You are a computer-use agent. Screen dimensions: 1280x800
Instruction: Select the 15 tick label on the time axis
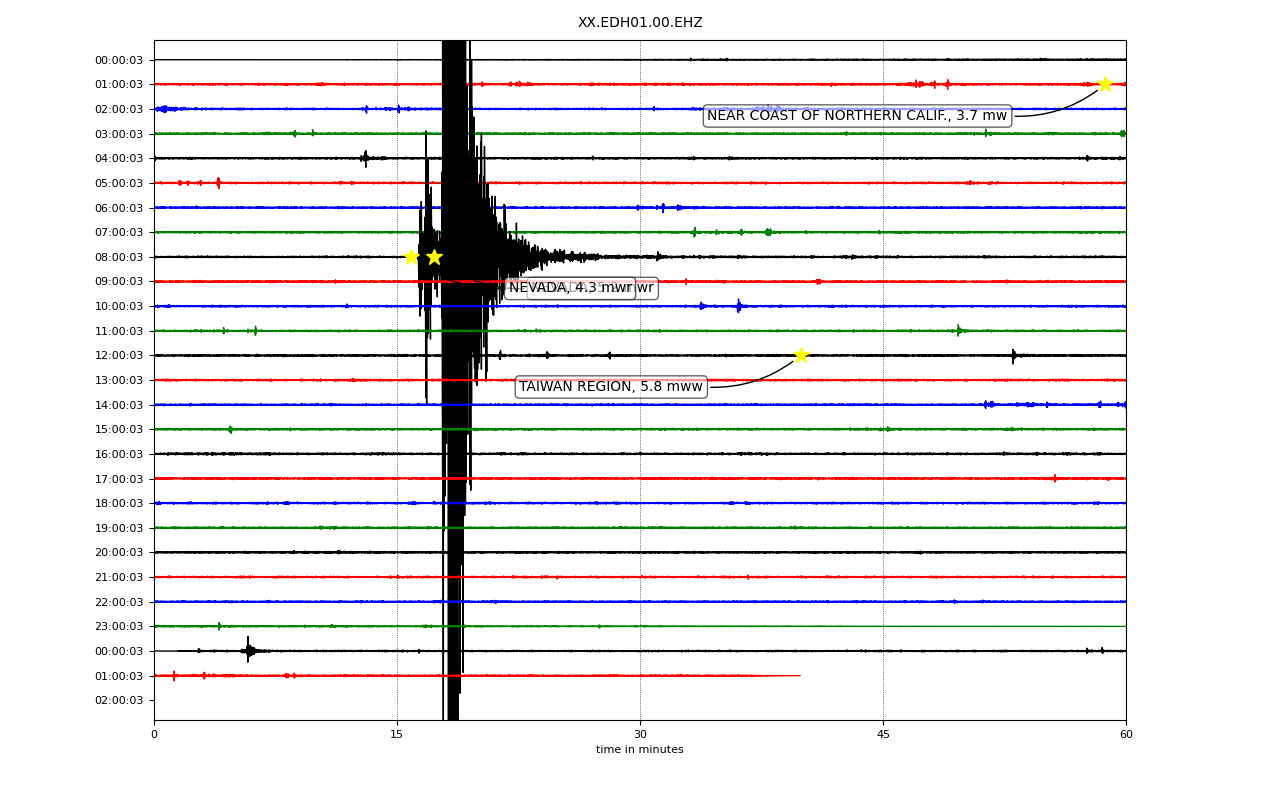(397, 735)
